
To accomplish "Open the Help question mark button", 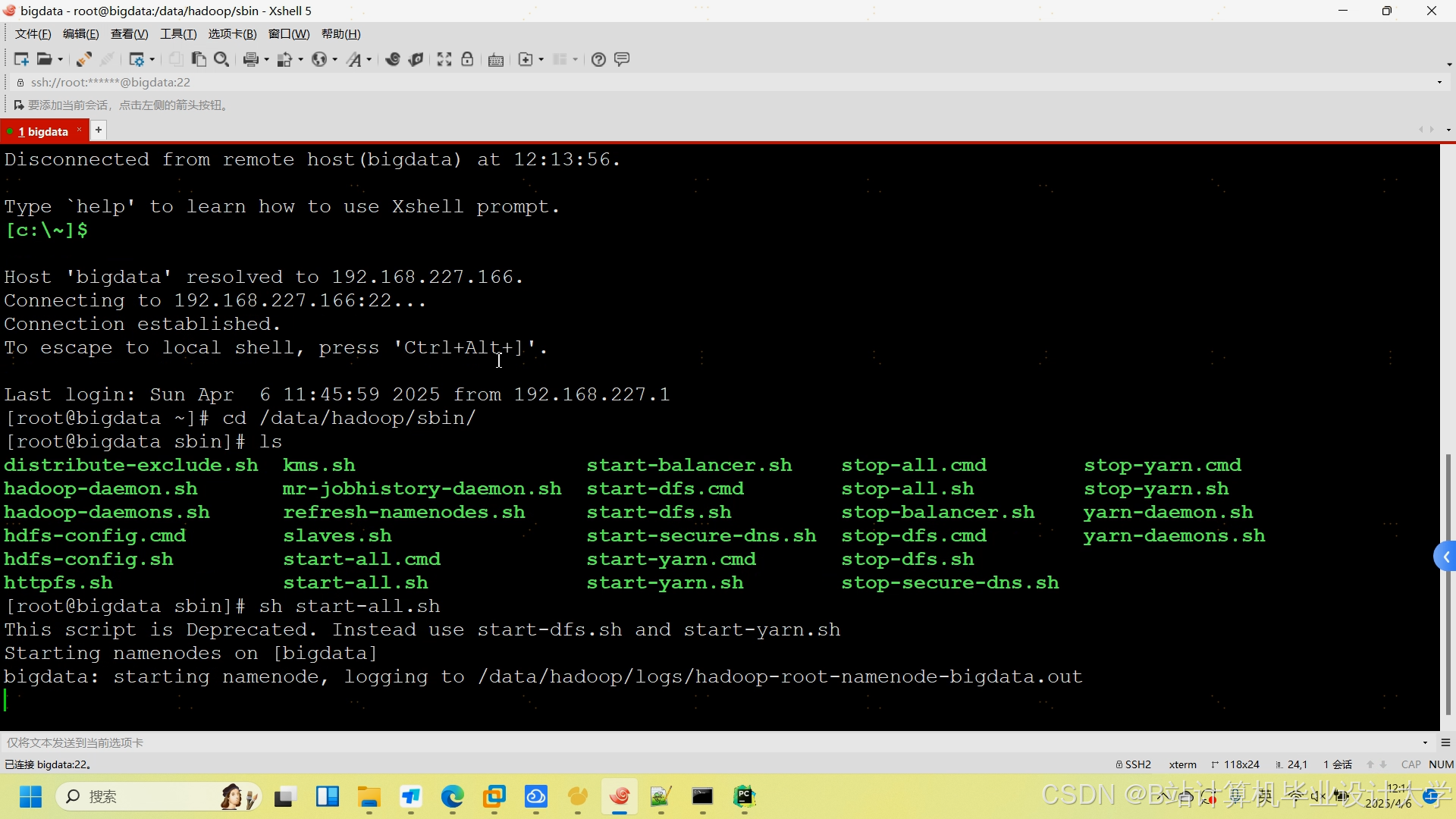I will click(x=598, y=59).
